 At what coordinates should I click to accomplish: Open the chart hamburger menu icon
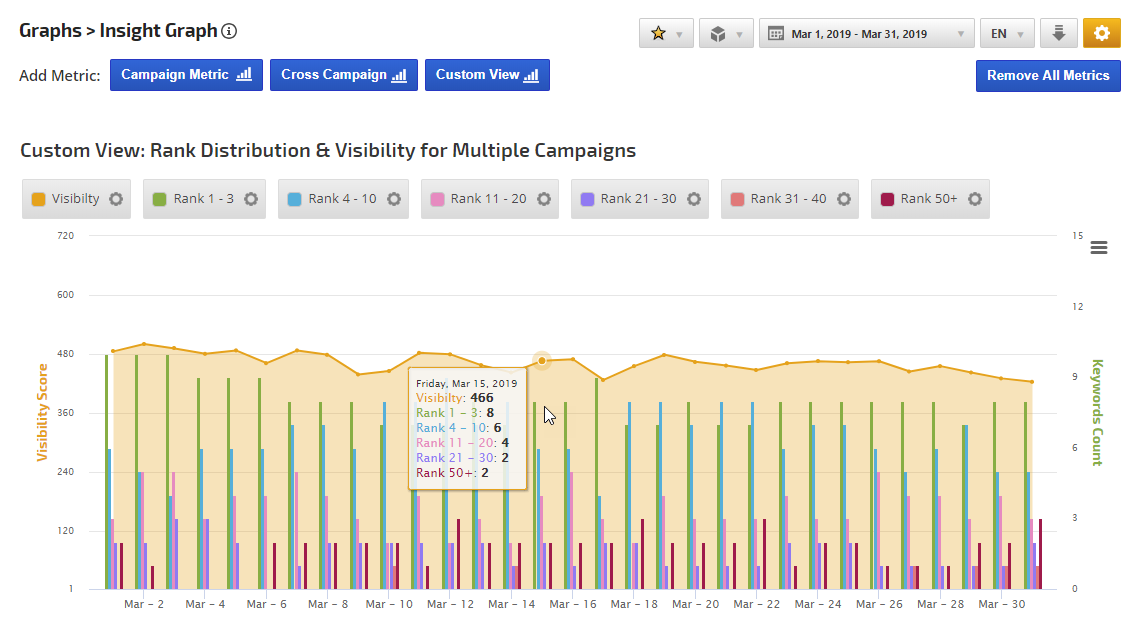point(1098,248)
